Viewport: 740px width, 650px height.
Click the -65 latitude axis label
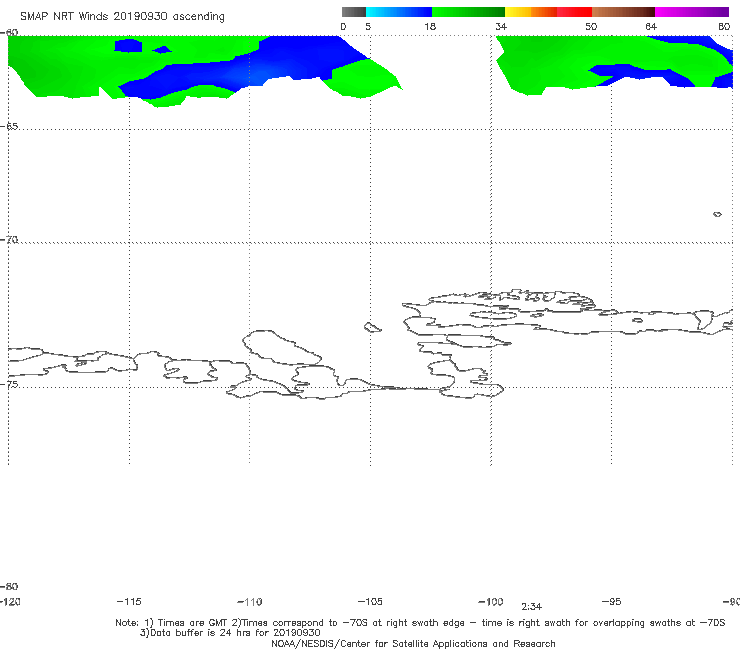tap(9, 127)
